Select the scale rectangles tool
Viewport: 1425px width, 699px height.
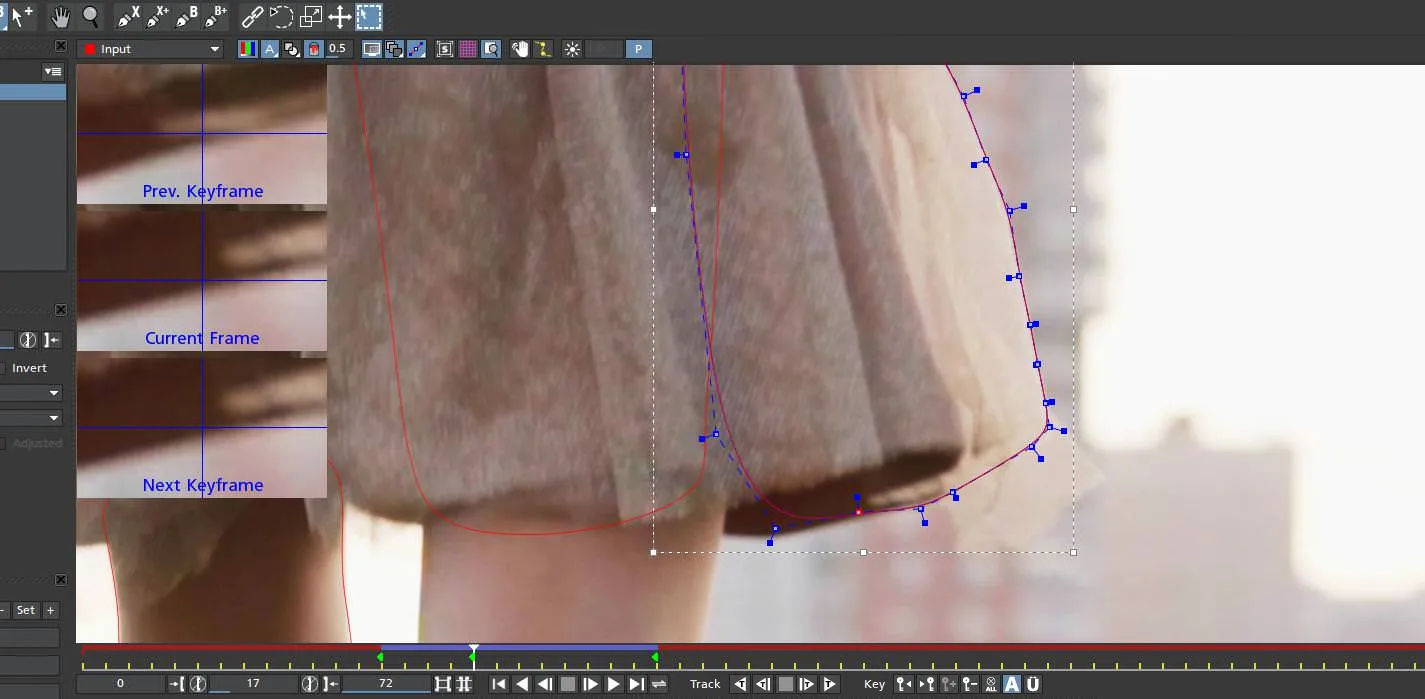pyautogui.click(x=311, y=16)
